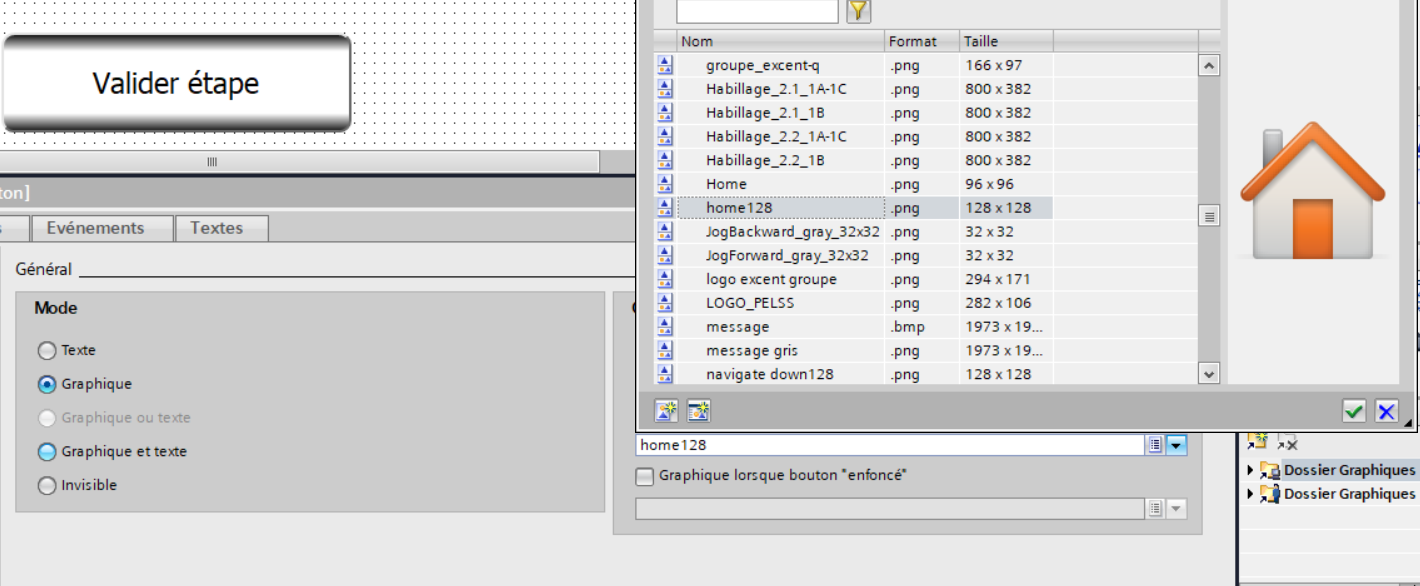
Task: Confirm selection with the green checkmark
Action: (x=1354, y=411)
